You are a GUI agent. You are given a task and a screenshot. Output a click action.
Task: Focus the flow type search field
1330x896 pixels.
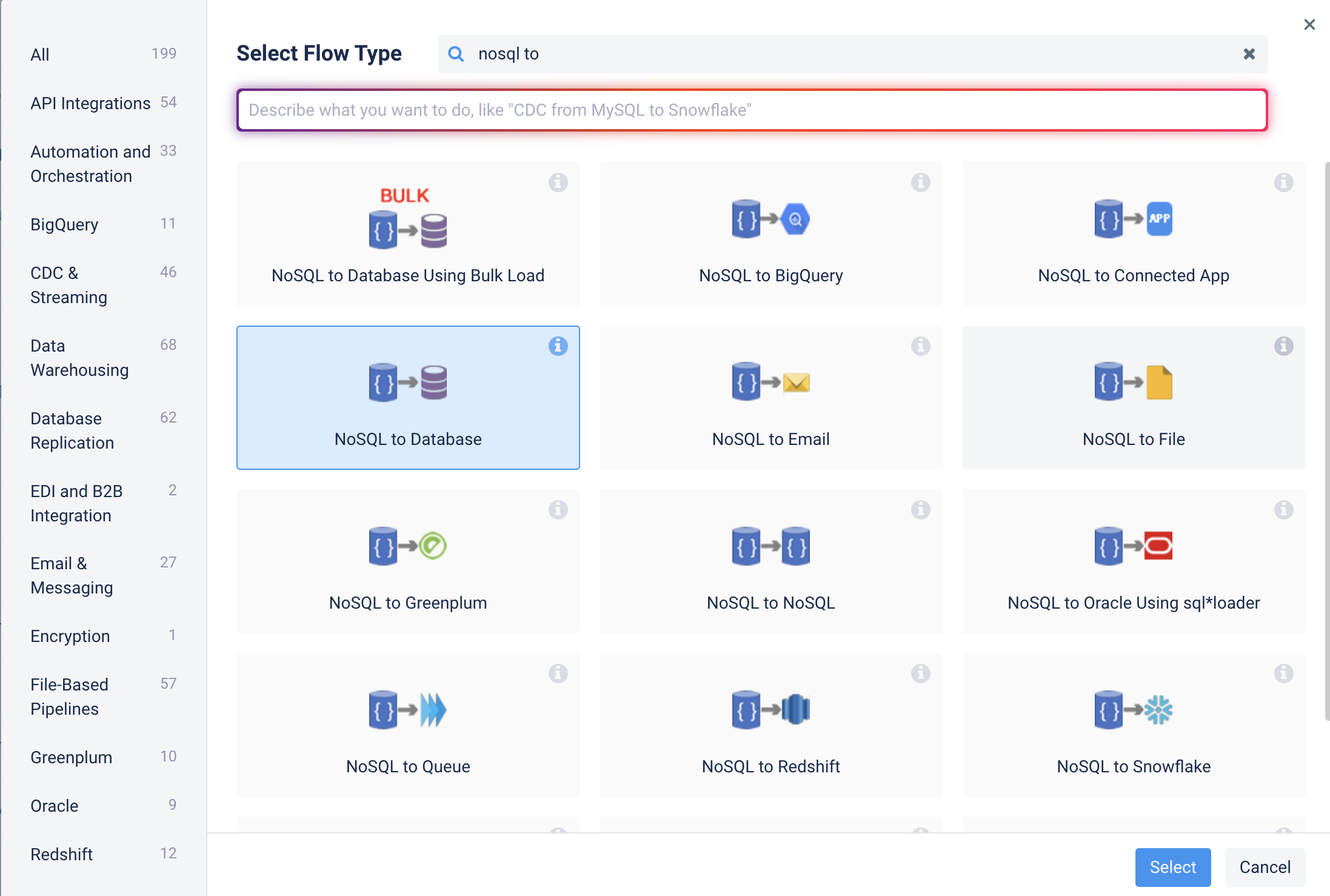pyautogui.click(x=852, y=54)
